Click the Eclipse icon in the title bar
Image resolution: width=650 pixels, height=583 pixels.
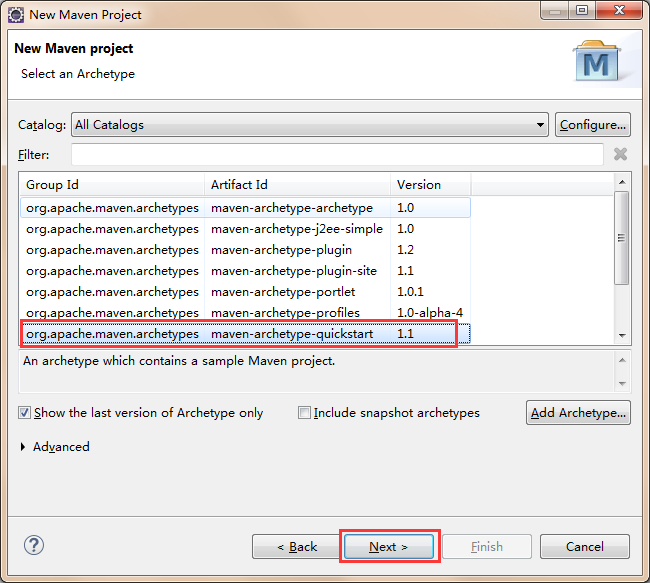coord(16,14)
